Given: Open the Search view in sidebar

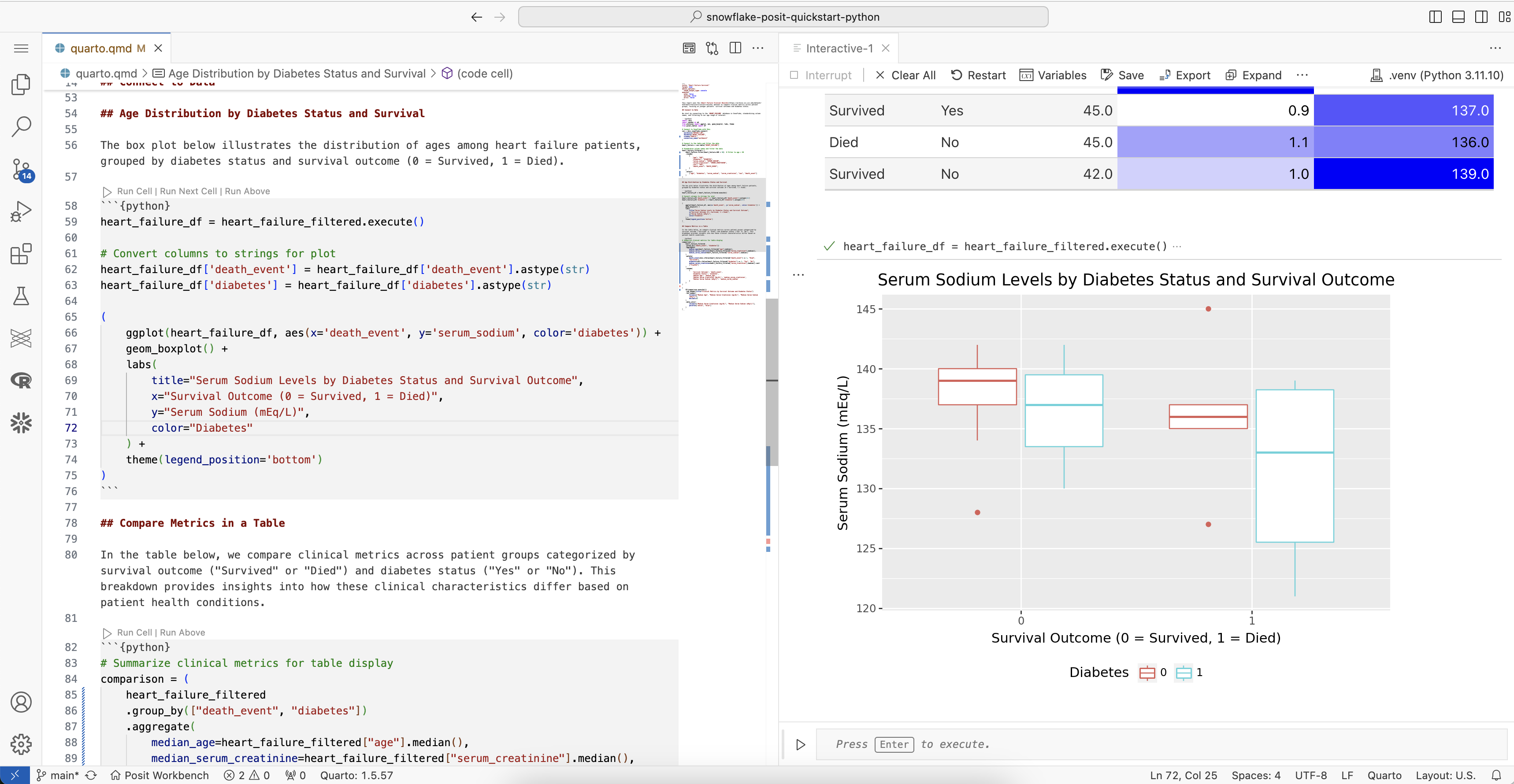Looking at the screenshot, I should click(21, 126).
